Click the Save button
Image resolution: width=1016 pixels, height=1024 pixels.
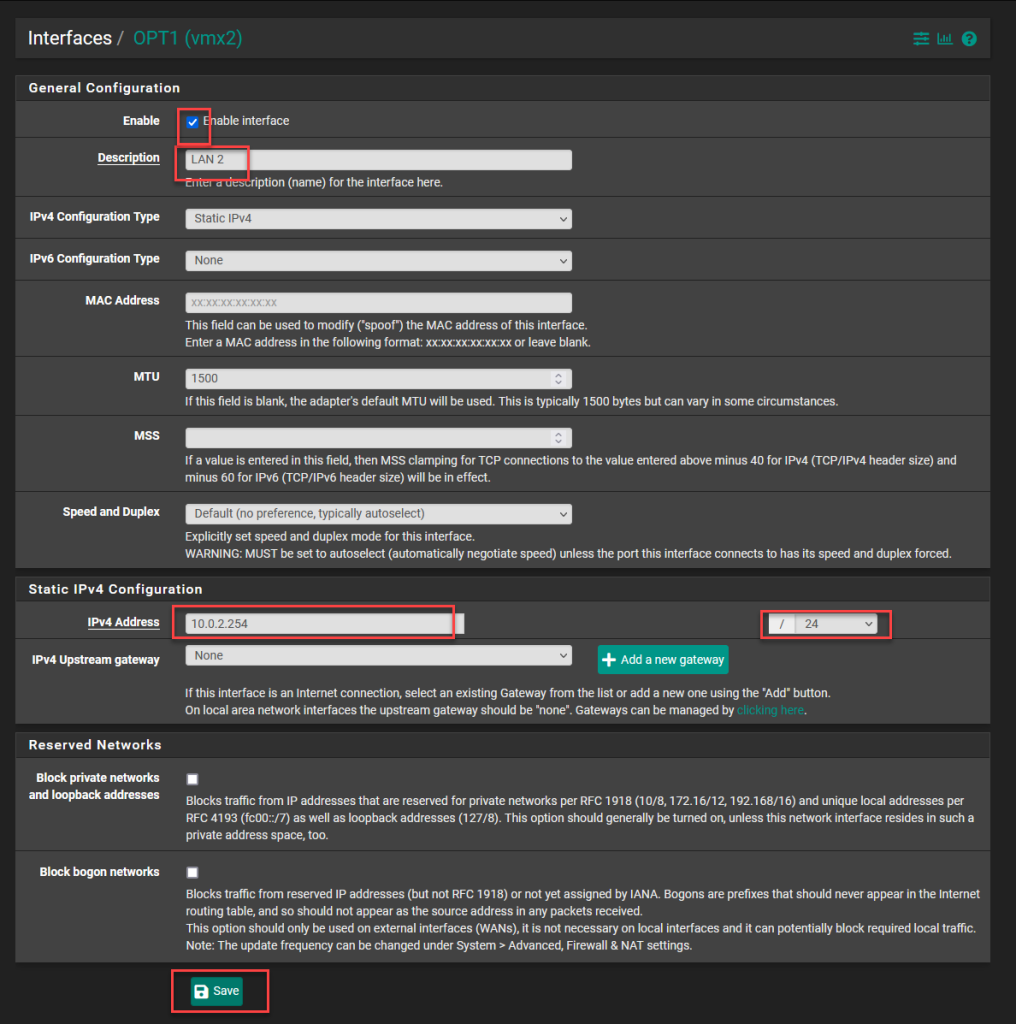point(217,991)
